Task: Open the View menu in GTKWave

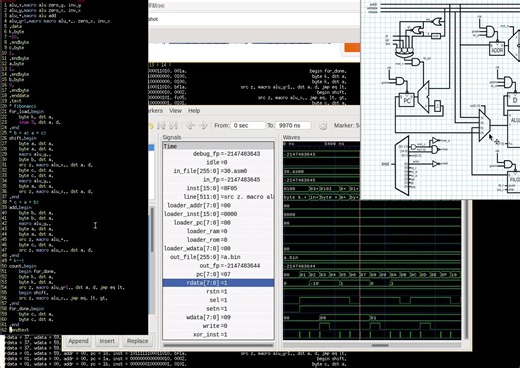Action: pos(175,111)
